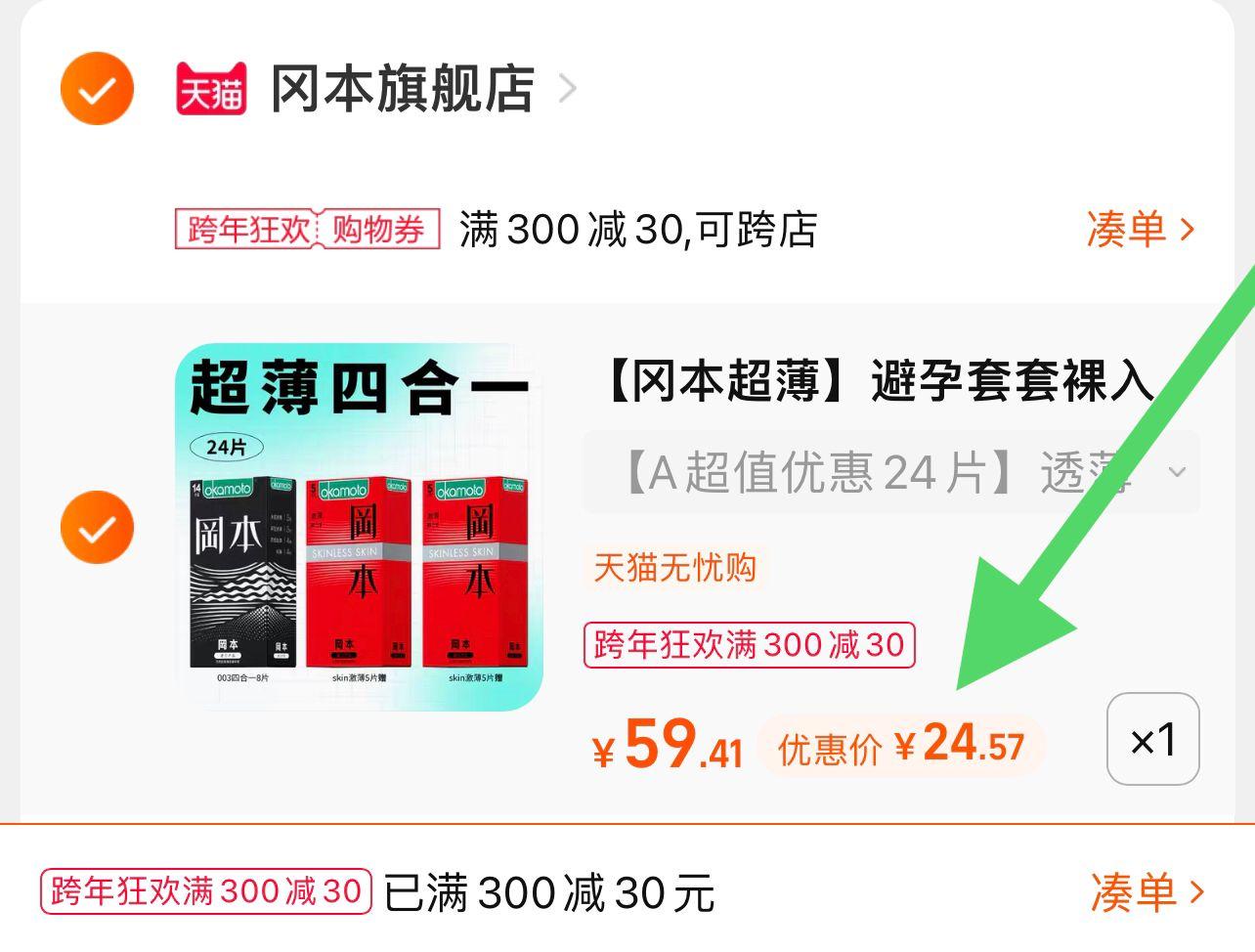Uncheck the 冈本旗舰店 store checkbox
The height and width of the screenshot is (952, 1255).
tap(97, 89)
